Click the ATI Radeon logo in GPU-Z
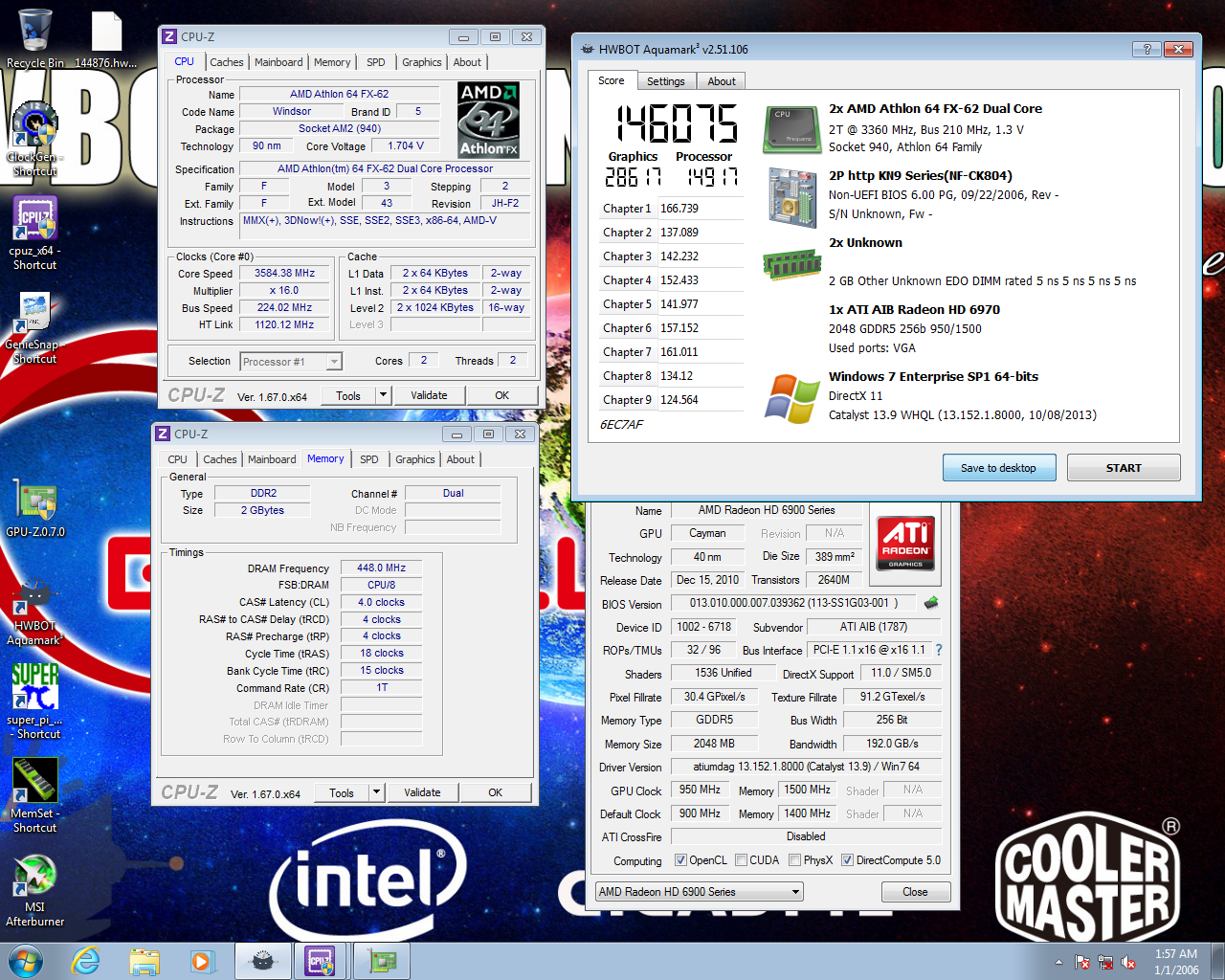 [x=905, y=544]
